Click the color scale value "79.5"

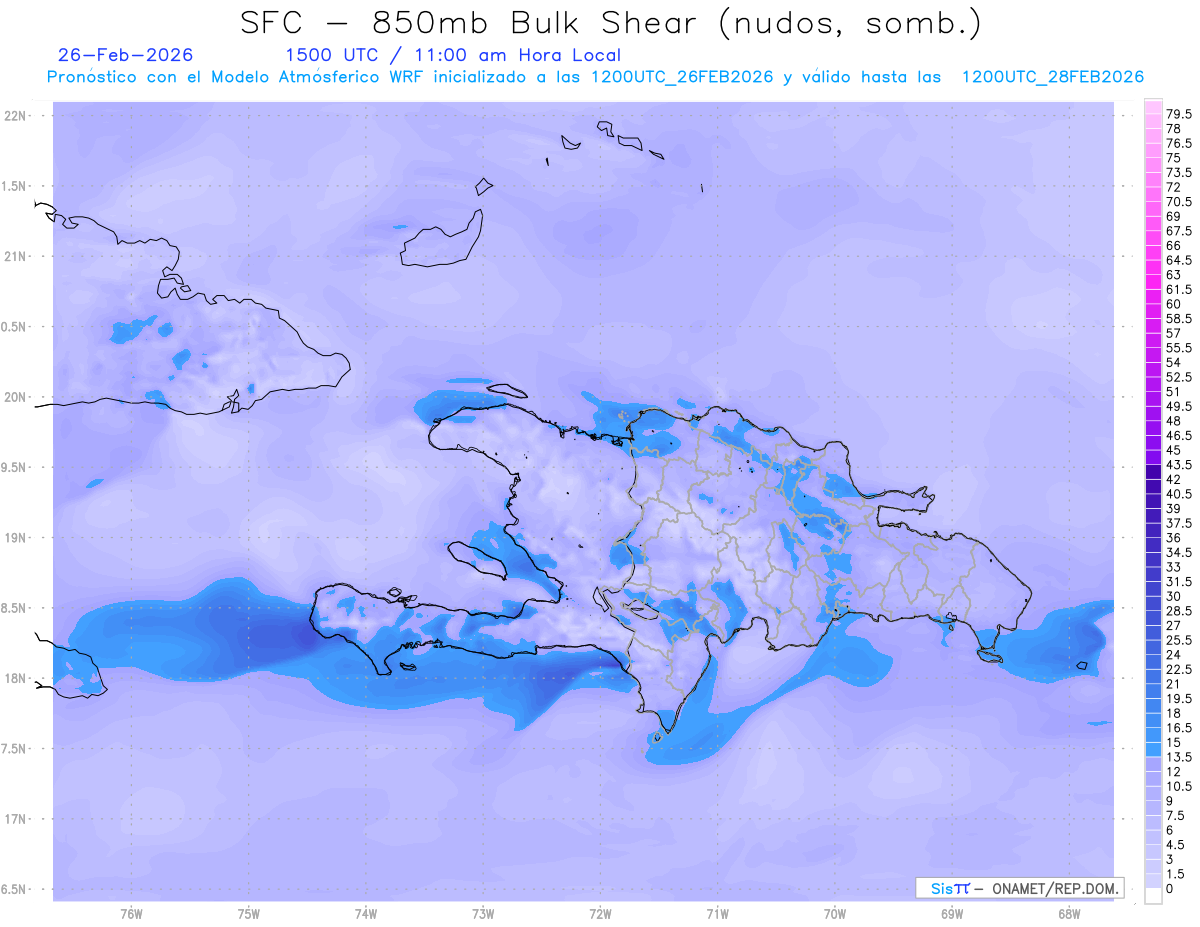pyautogui.click(x=1180, y=114)
